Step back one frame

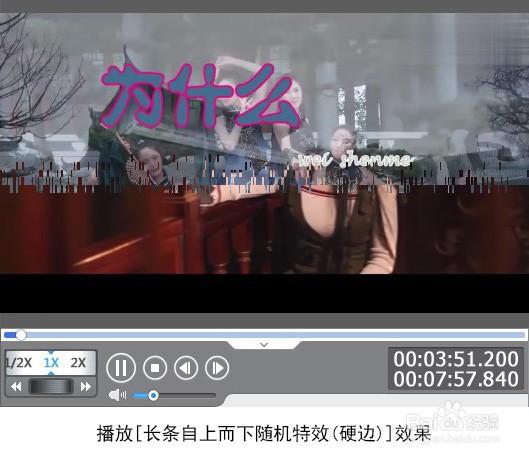pyautogui.click(x=186, y=368)
